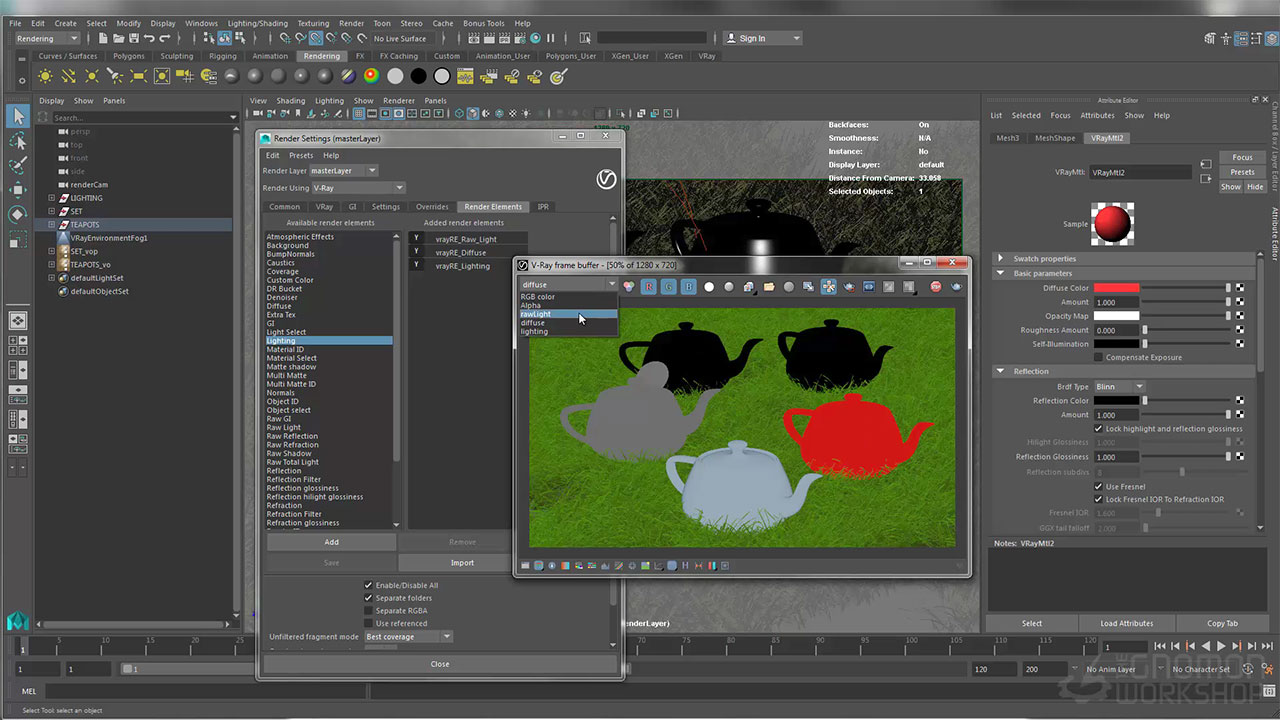The height and width of the screenshot is (720, 1280).
Task: Open Render Layer masterLayer dropdown
Action: [344, 171]
